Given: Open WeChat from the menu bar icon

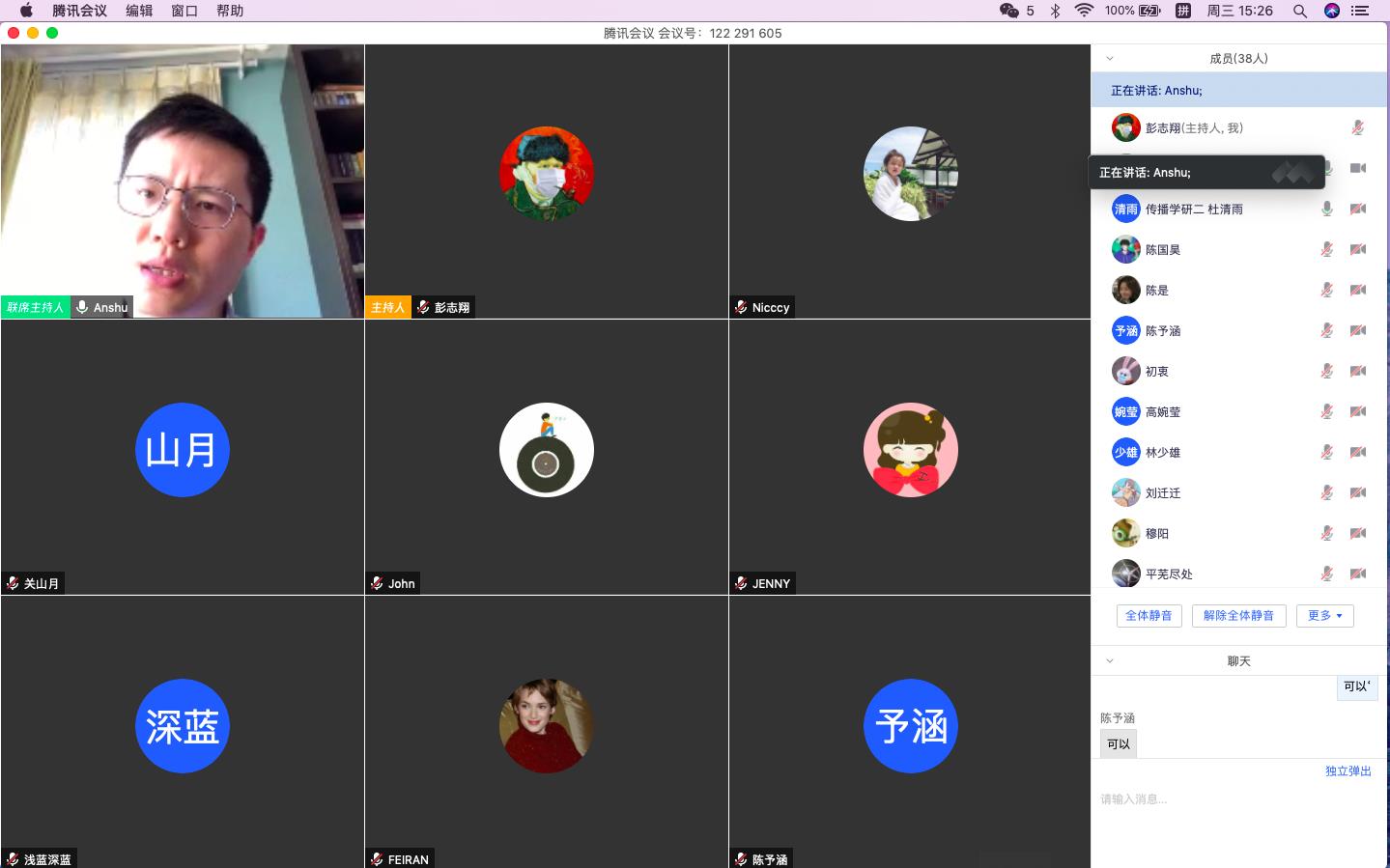Looking at the screenshot, I should pyautogui.click(x=1009, y=11).
